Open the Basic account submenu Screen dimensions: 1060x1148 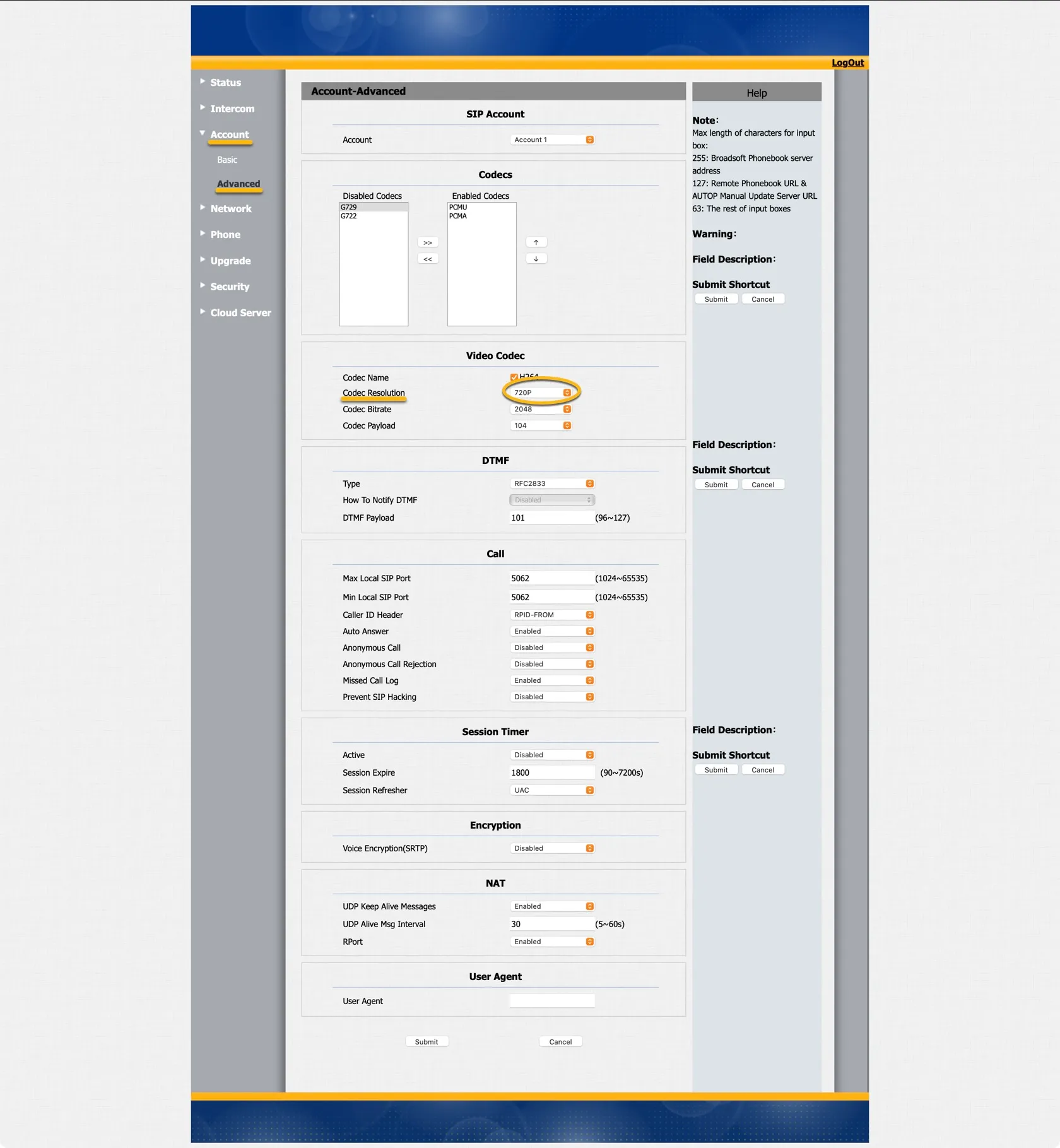coord(227,160)
